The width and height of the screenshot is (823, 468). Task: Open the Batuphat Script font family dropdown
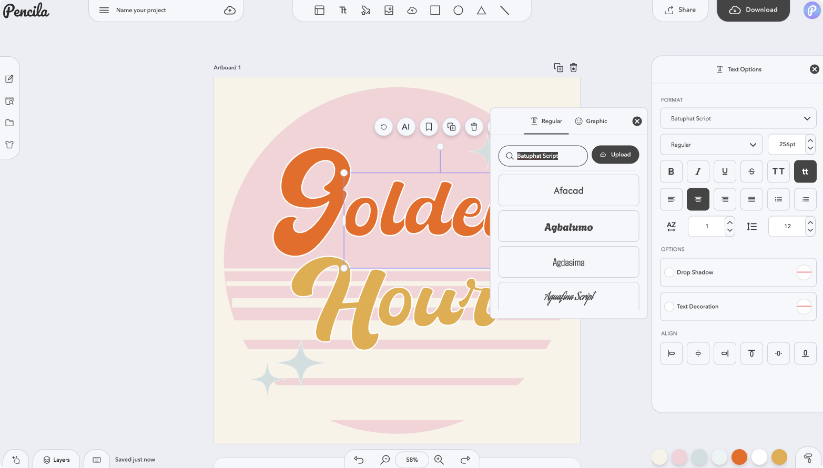coord(738,118)
